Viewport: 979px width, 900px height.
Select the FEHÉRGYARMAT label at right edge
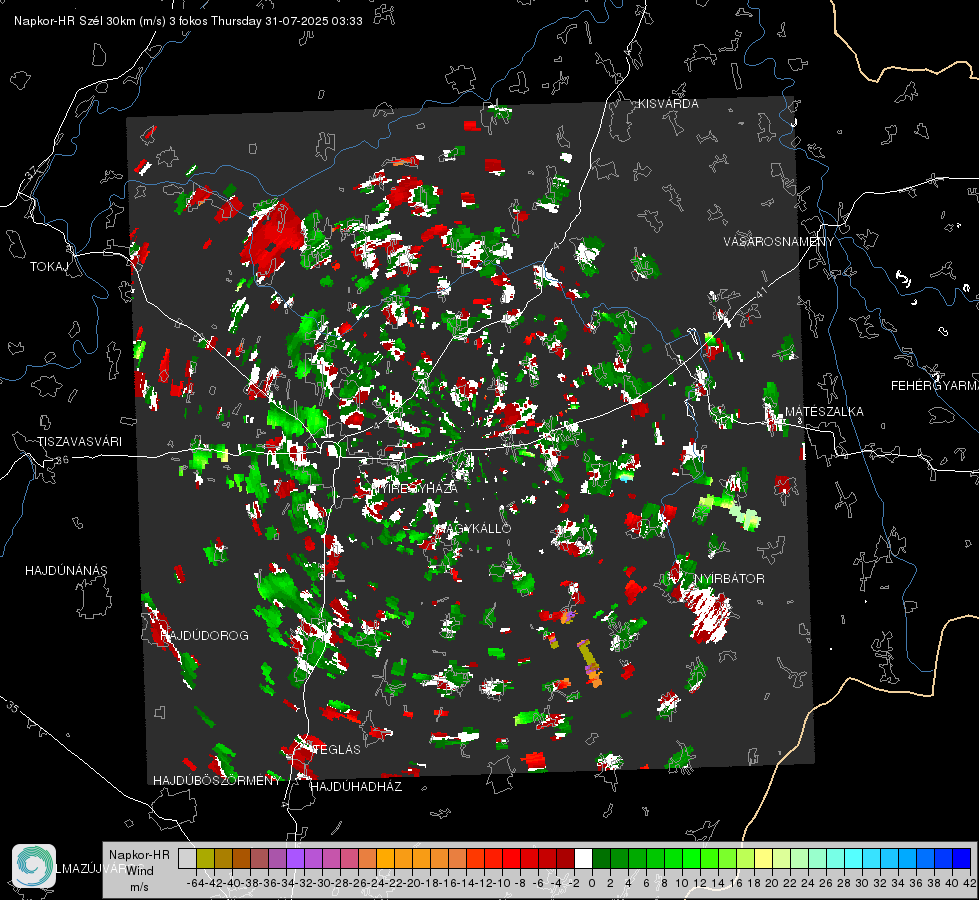coord(935,386)
